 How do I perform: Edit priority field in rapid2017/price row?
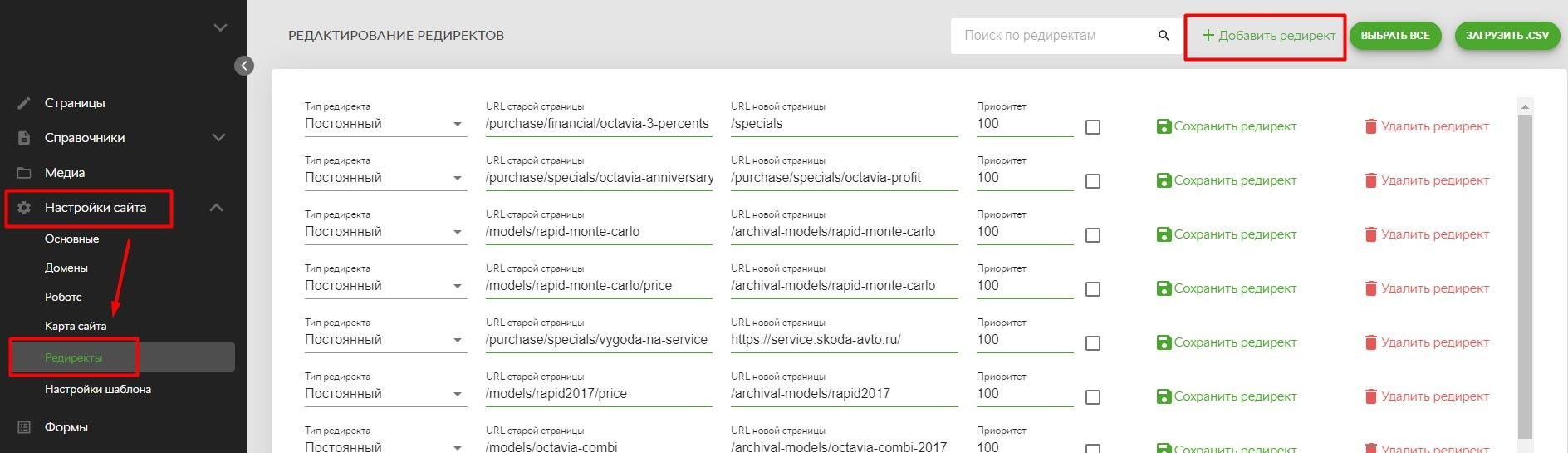[1025, 394]
